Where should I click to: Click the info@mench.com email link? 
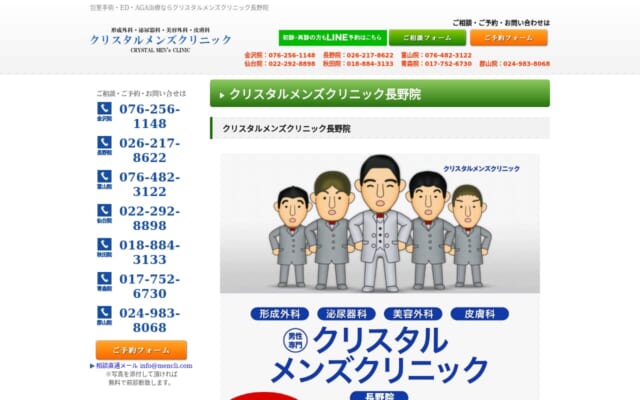(x=166, y=366)
